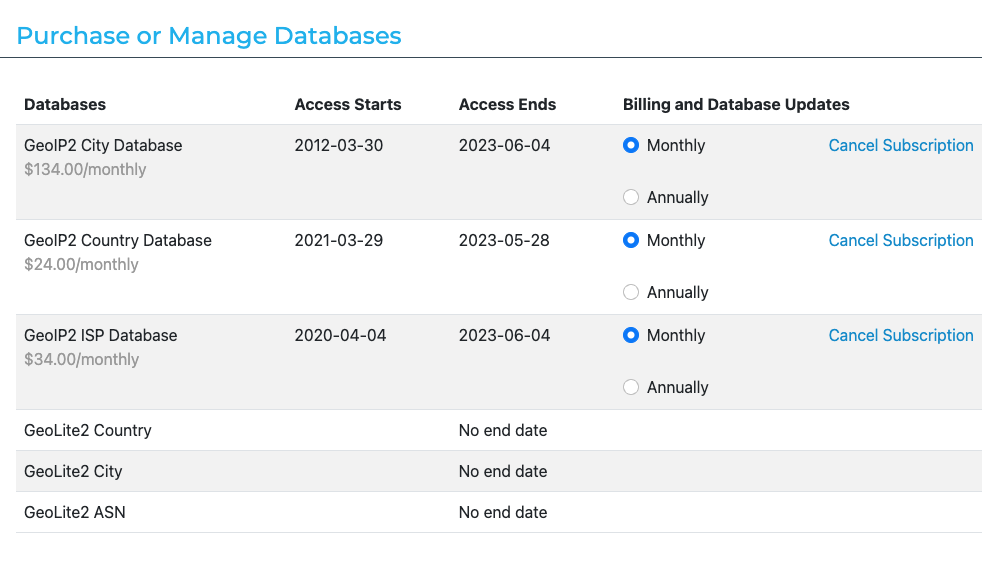
Task: Click the Access Starts column header
Action: [347, 105]
